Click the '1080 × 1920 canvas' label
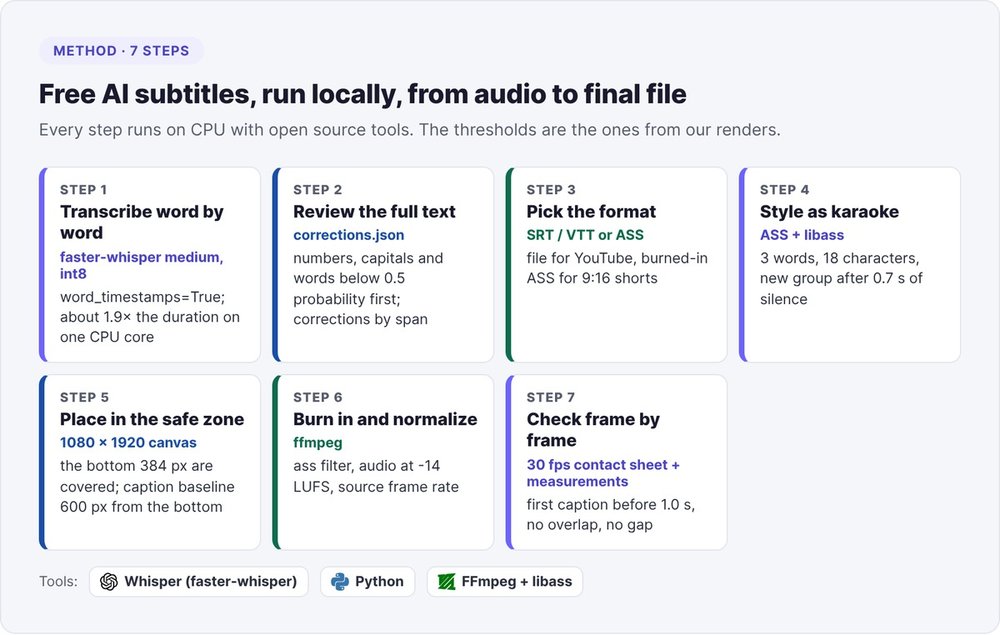Screen dimensions: 1000x635 (128, 442)
